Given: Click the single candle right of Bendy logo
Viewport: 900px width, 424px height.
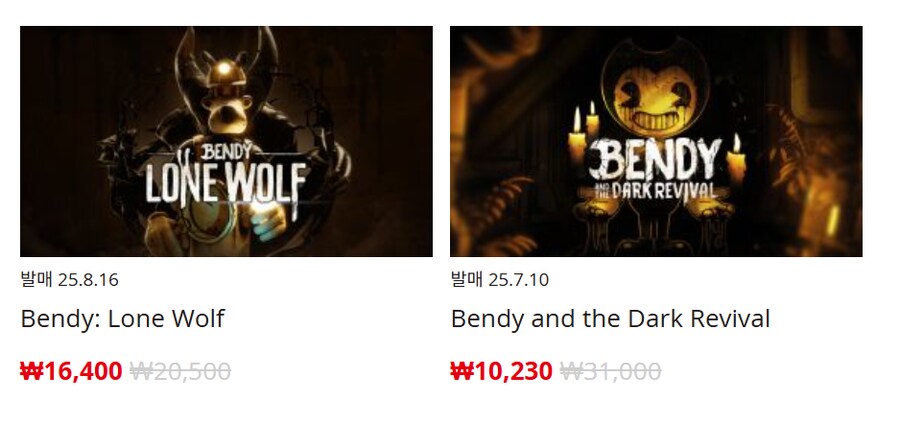Looking at the screenshot, I should [736, 159].
